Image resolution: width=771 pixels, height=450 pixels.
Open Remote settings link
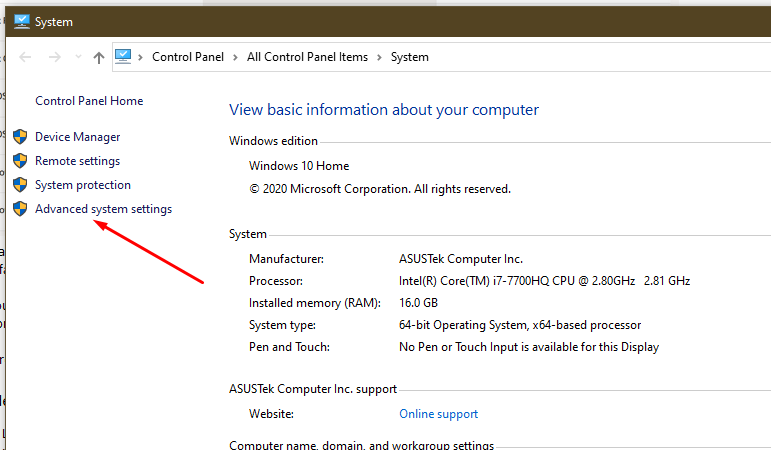click(78, 161)
